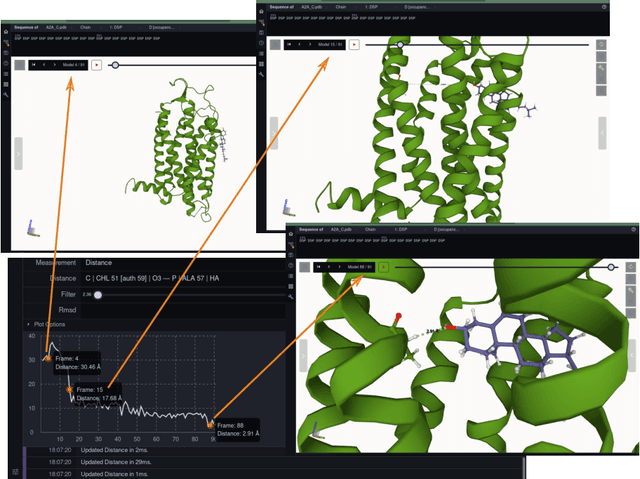
Task: Click frame slider handle in Model 4/91 window
Action: [116, 65]
